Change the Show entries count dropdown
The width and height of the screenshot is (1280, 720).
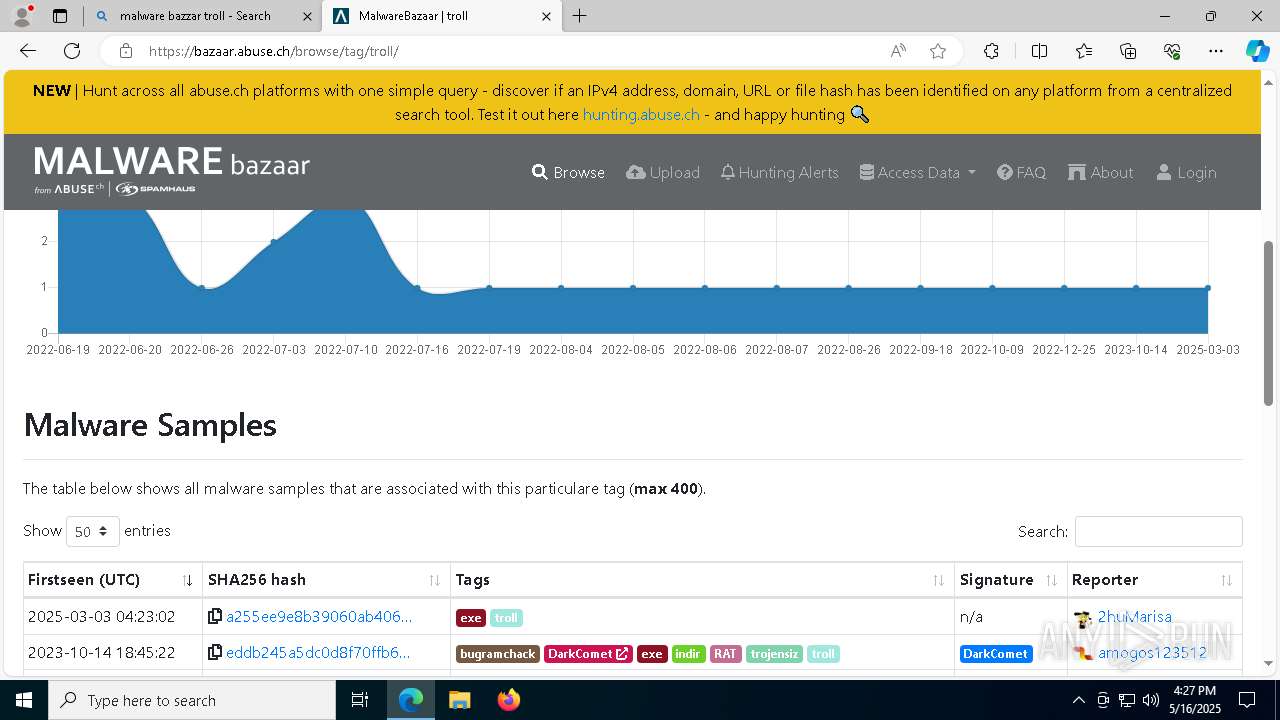(92, 531)
